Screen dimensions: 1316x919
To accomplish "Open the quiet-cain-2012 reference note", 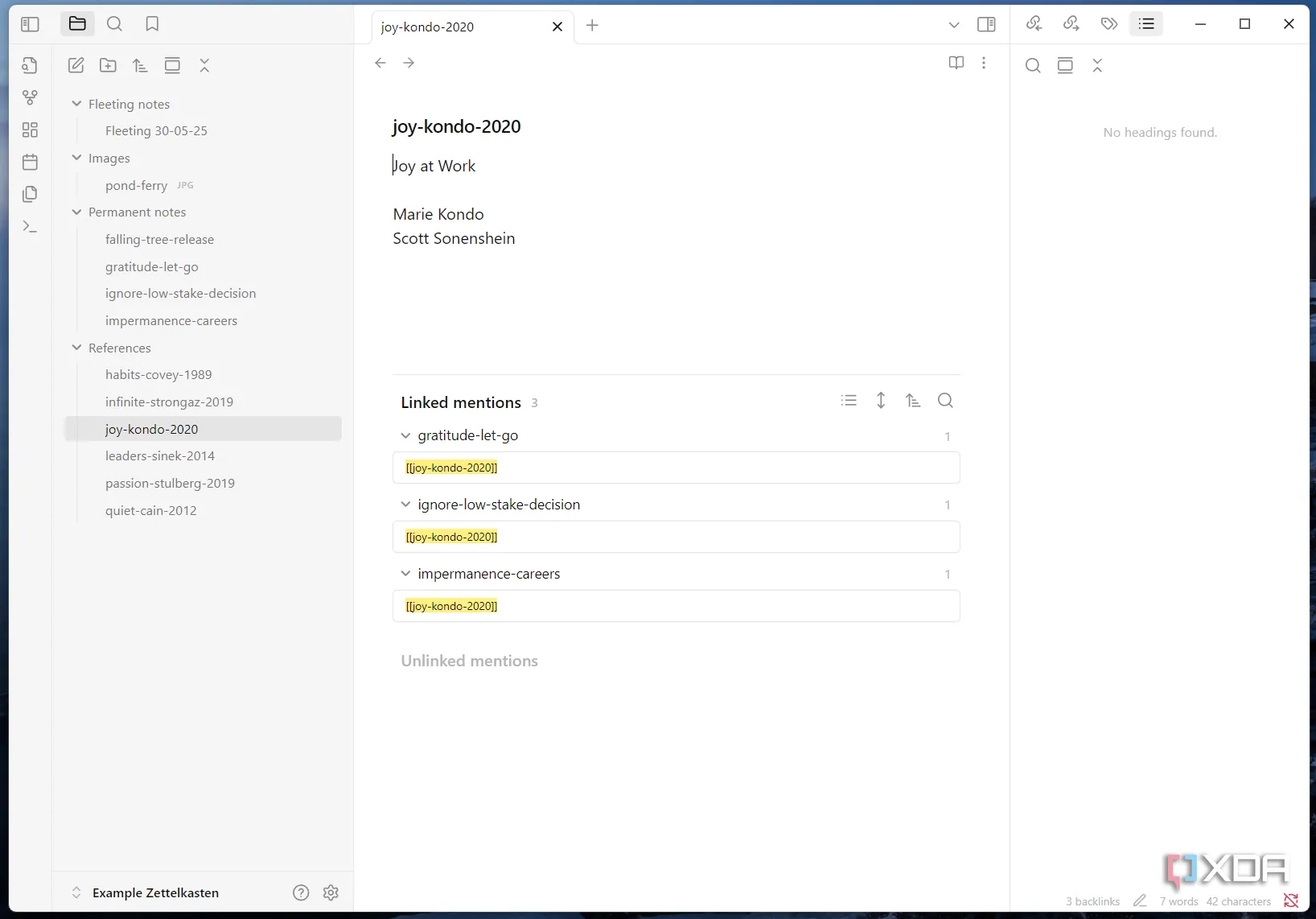I will click(150, 510).
